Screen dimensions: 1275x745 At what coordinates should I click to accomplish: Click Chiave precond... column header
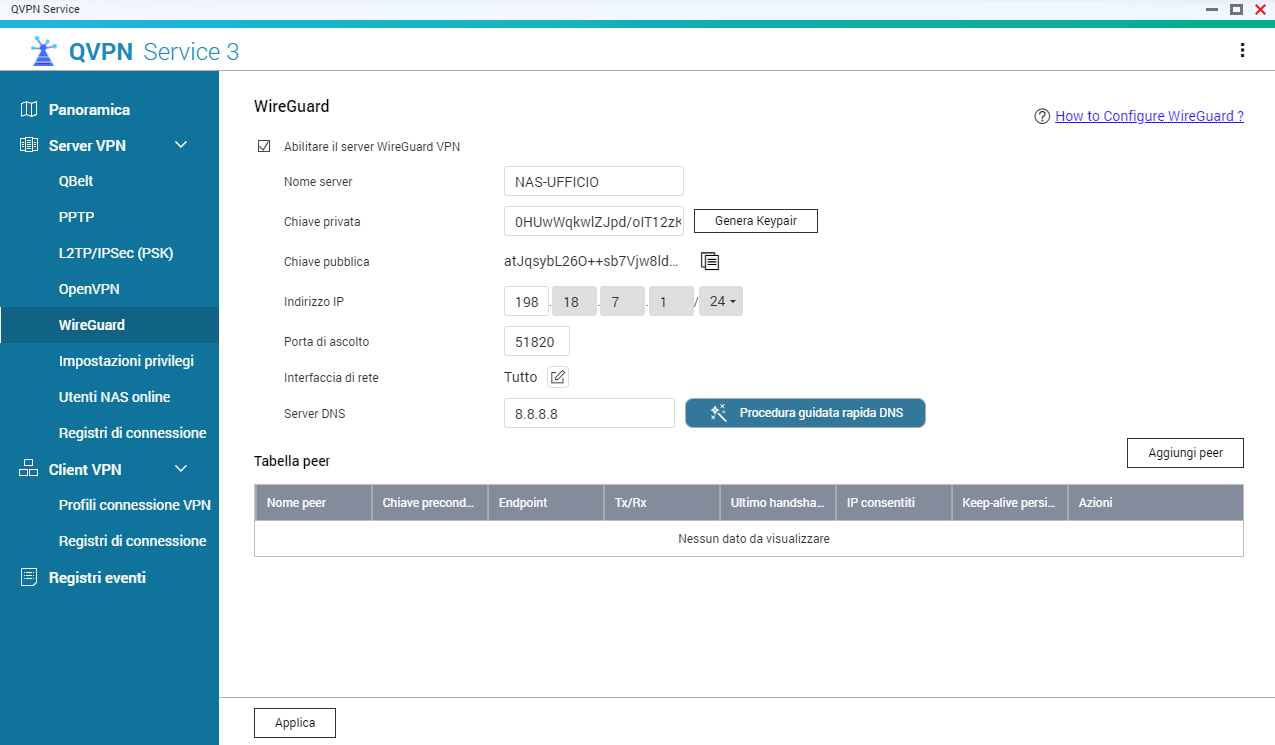click(429, 503)
